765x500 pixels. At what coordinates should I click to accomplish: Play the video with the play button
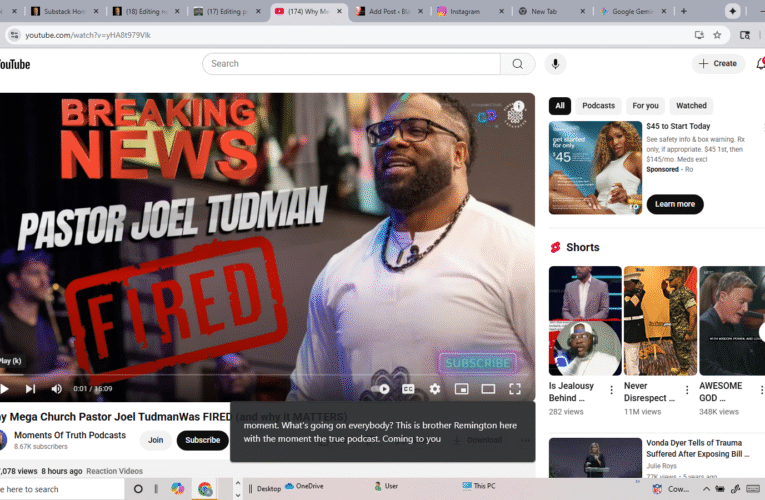point(4,389)
